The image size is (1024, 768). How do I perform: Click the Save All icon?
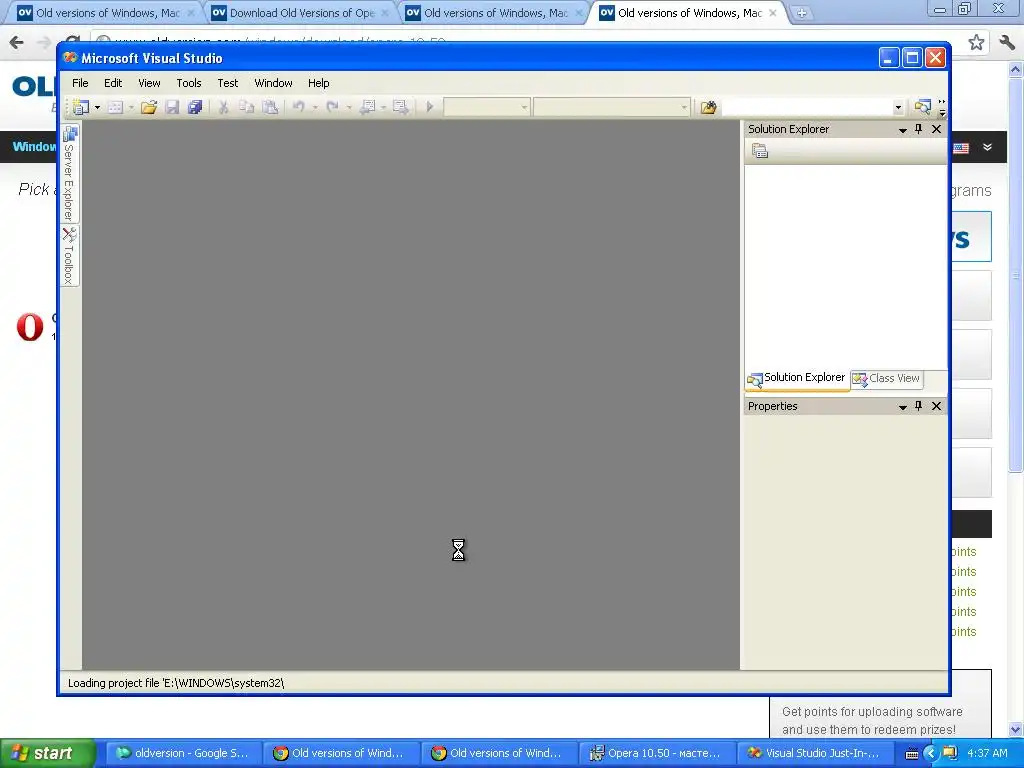pyautogui.click(x=195, y=107)
